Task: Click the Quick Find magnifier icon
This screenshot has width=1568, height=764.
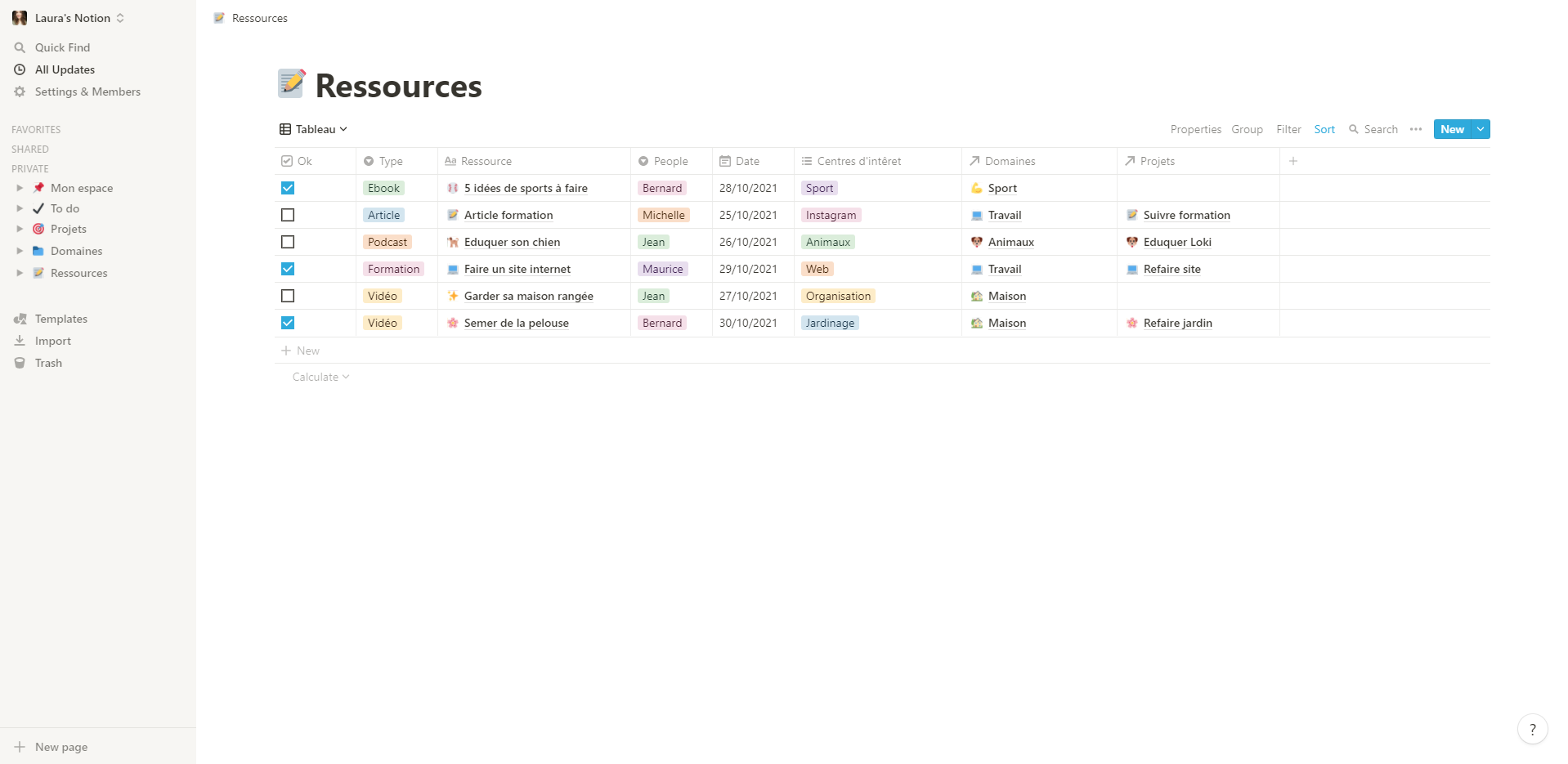Action: (20, 47)
